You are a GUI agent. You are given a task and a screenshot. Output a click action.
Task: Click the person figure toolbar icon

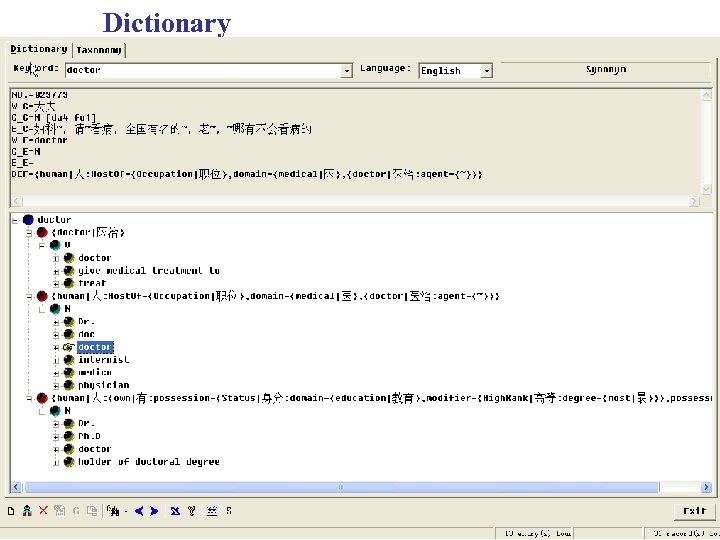click(x=27, y=511)
